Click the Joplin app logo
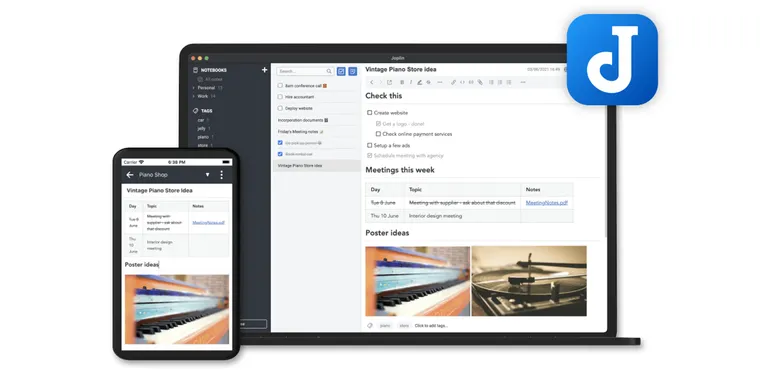760x380 pixels. click(612, 59)
